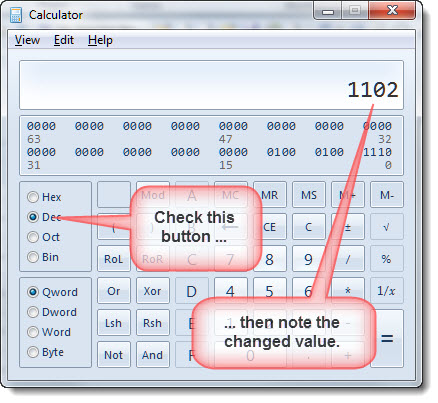438x403 pixels.
Task: Open the View menu
Action: point(27,40)
